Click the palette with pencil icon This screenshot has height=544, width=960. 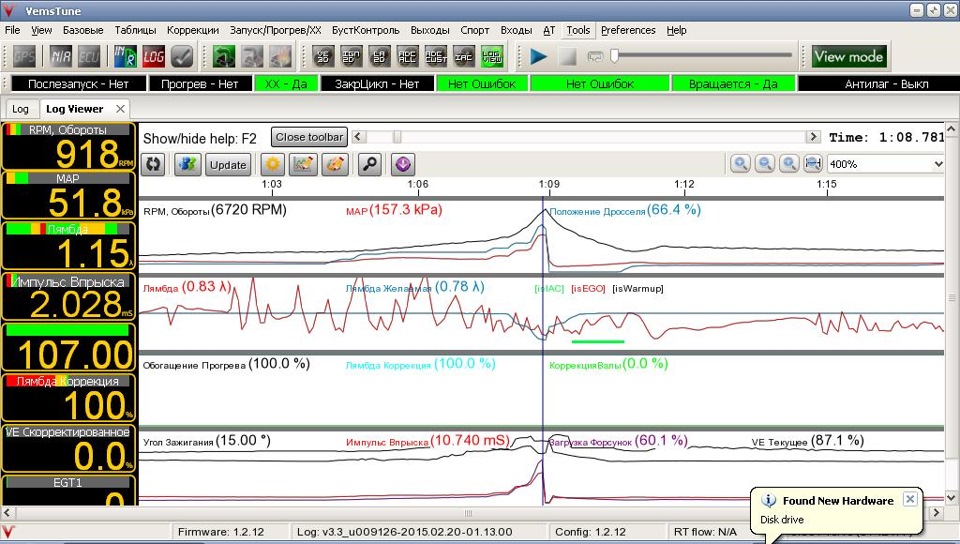335,165
